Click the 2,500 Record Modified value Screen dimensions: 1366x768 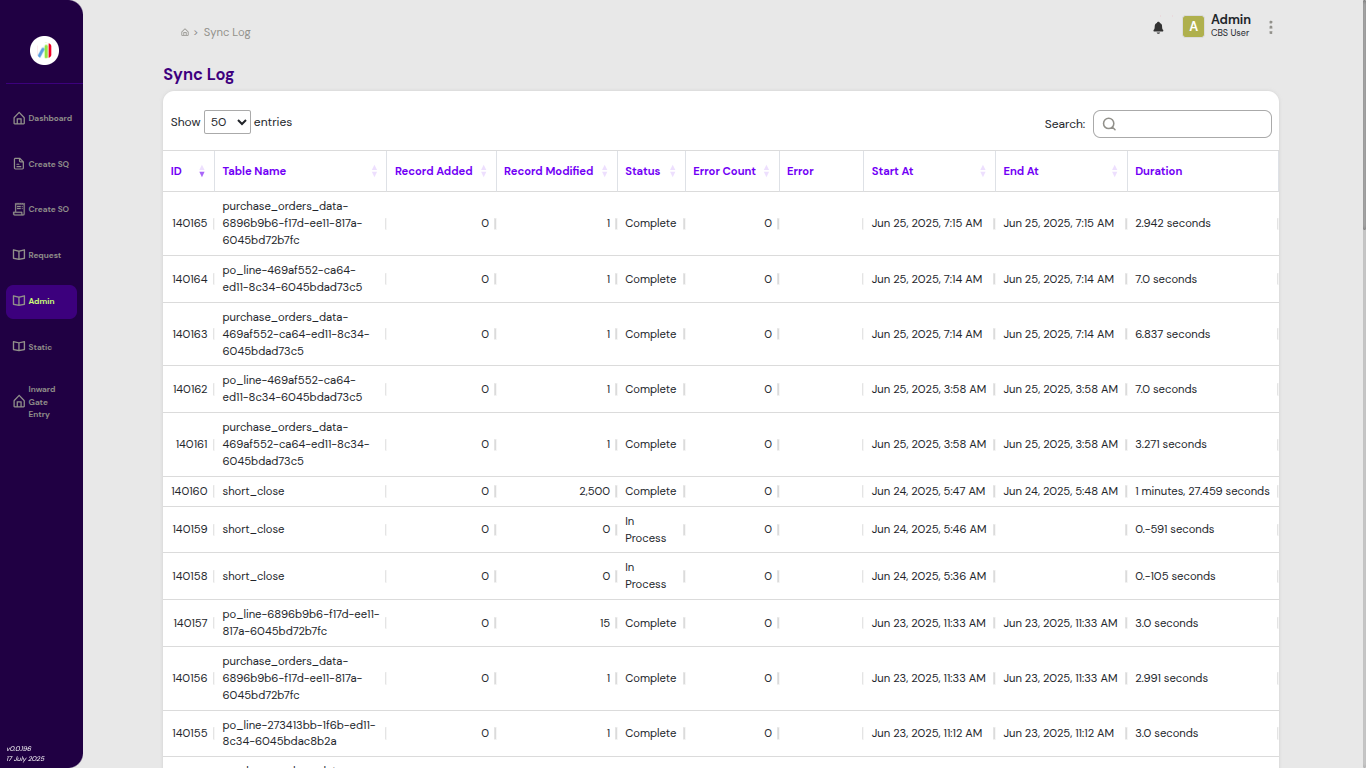pos(594,491)
